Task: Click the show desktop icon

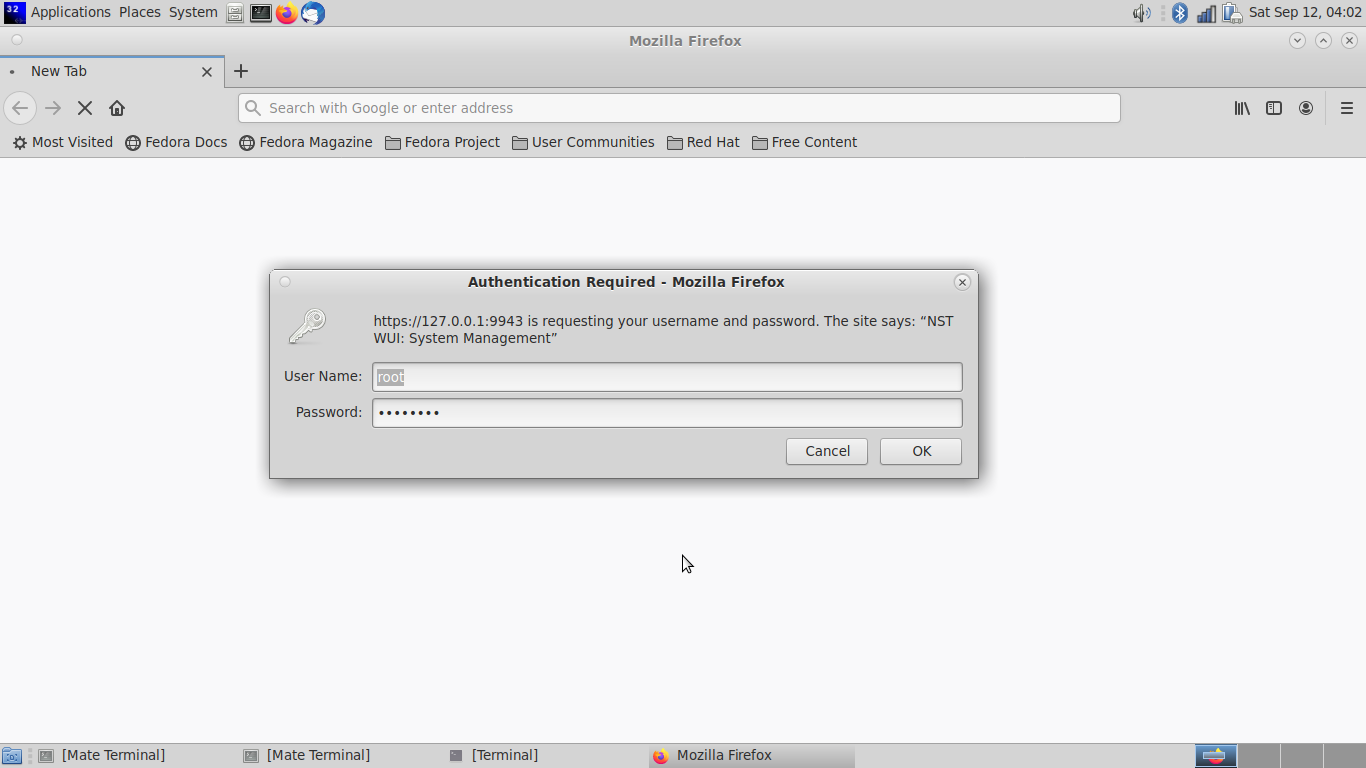Action: [x=11, y=756]
